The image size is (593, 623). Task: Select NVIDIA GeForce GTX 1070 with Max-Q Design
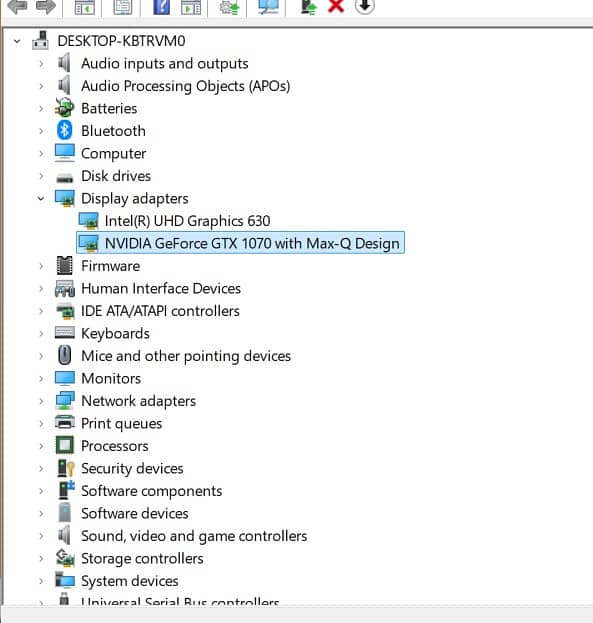click(252, 243)
